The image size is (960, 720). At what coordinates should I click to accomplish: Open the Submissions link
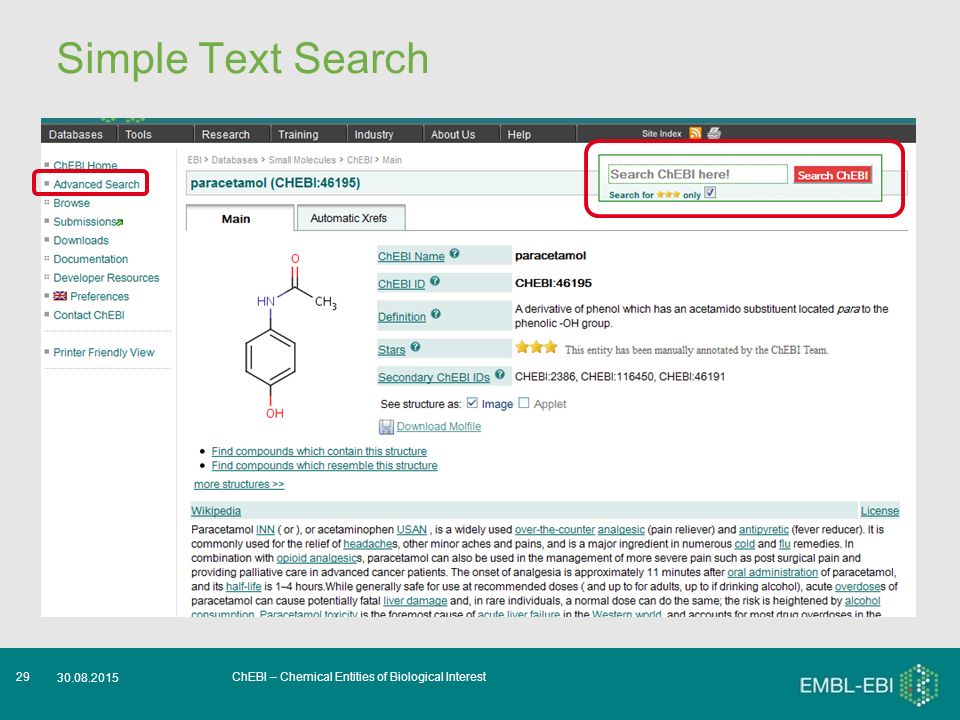(84, 222)
